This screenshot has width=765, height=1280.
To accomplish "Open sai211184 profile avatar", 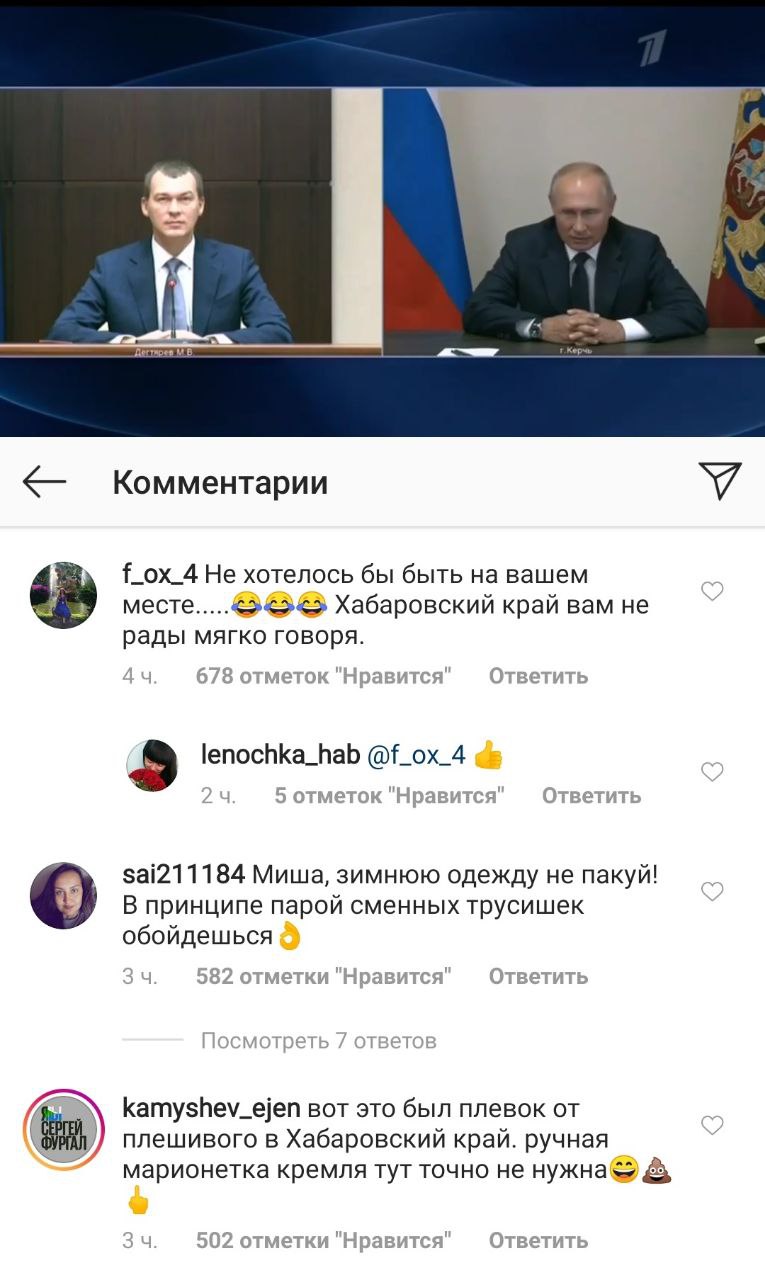I will pyautogui.click(x=64, y=895).
